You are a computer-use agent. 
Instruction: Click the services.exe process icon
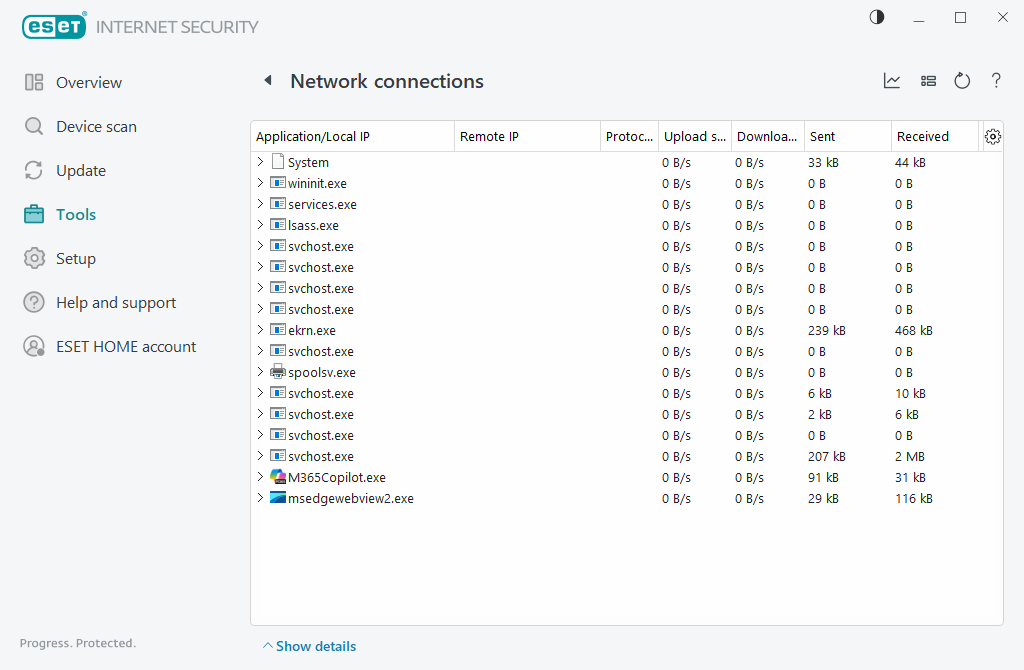tap(278, 204)
